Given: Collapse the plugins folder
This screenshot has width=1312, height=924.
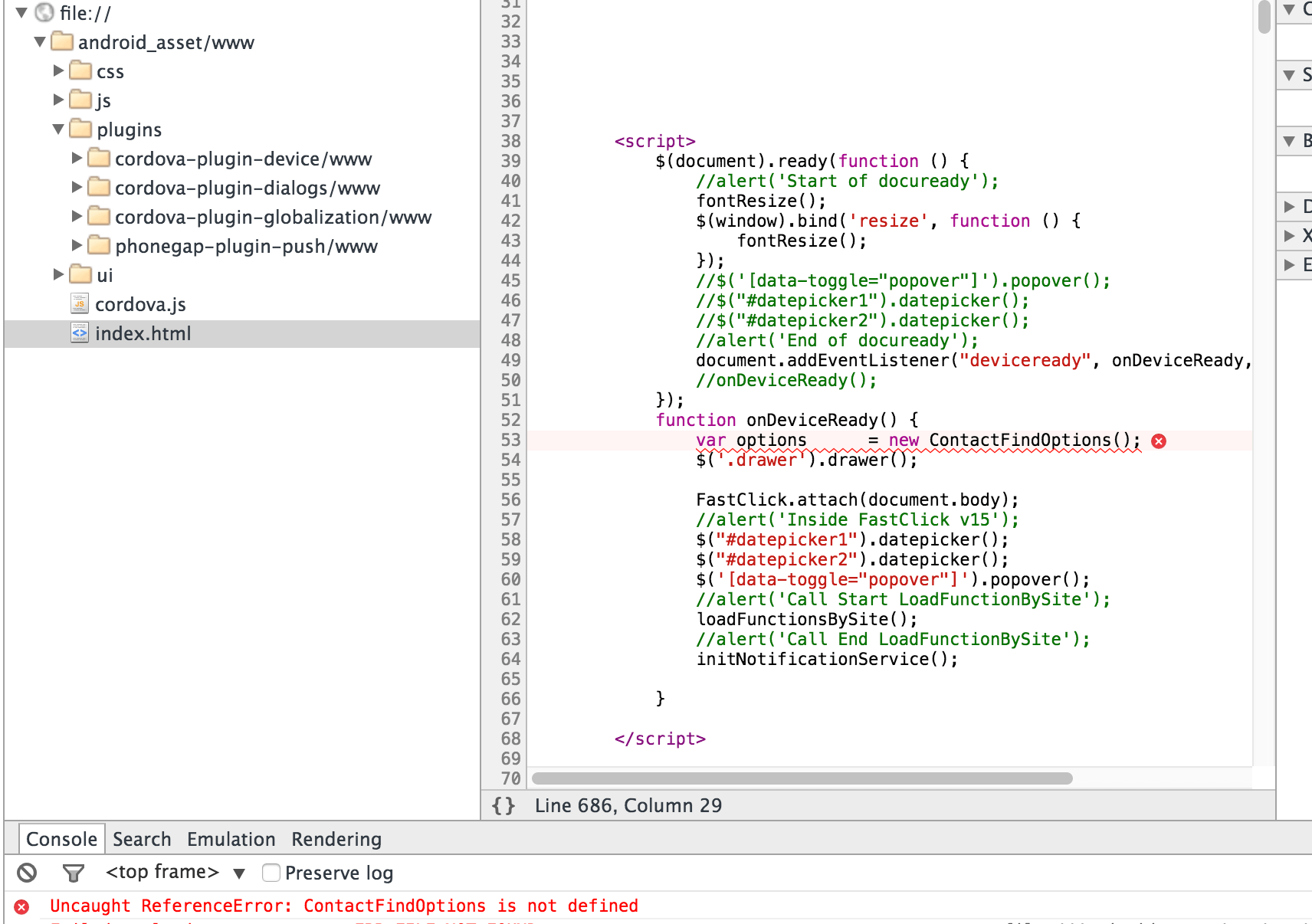Looking at the screenshot, I should coord(57,129).
